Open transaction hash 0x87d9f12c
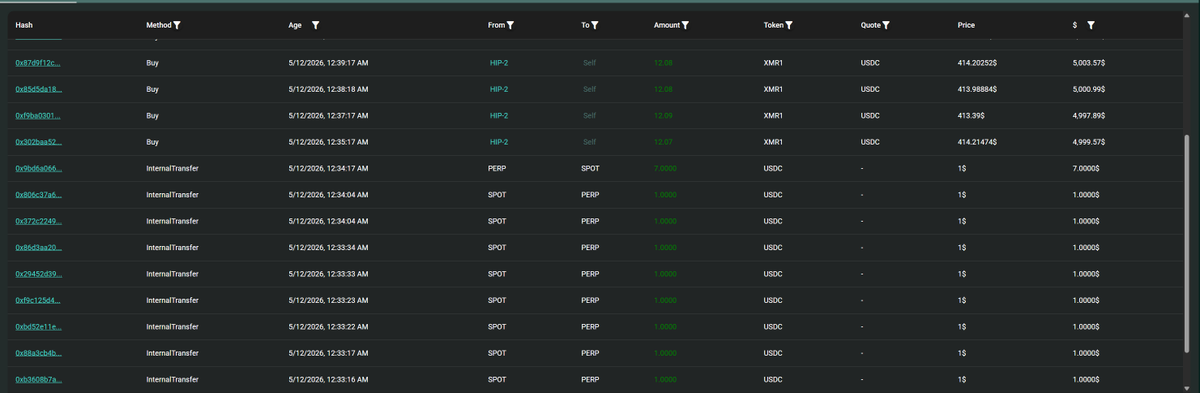The height and width of the screenshot is (393, 1200). 38,63
